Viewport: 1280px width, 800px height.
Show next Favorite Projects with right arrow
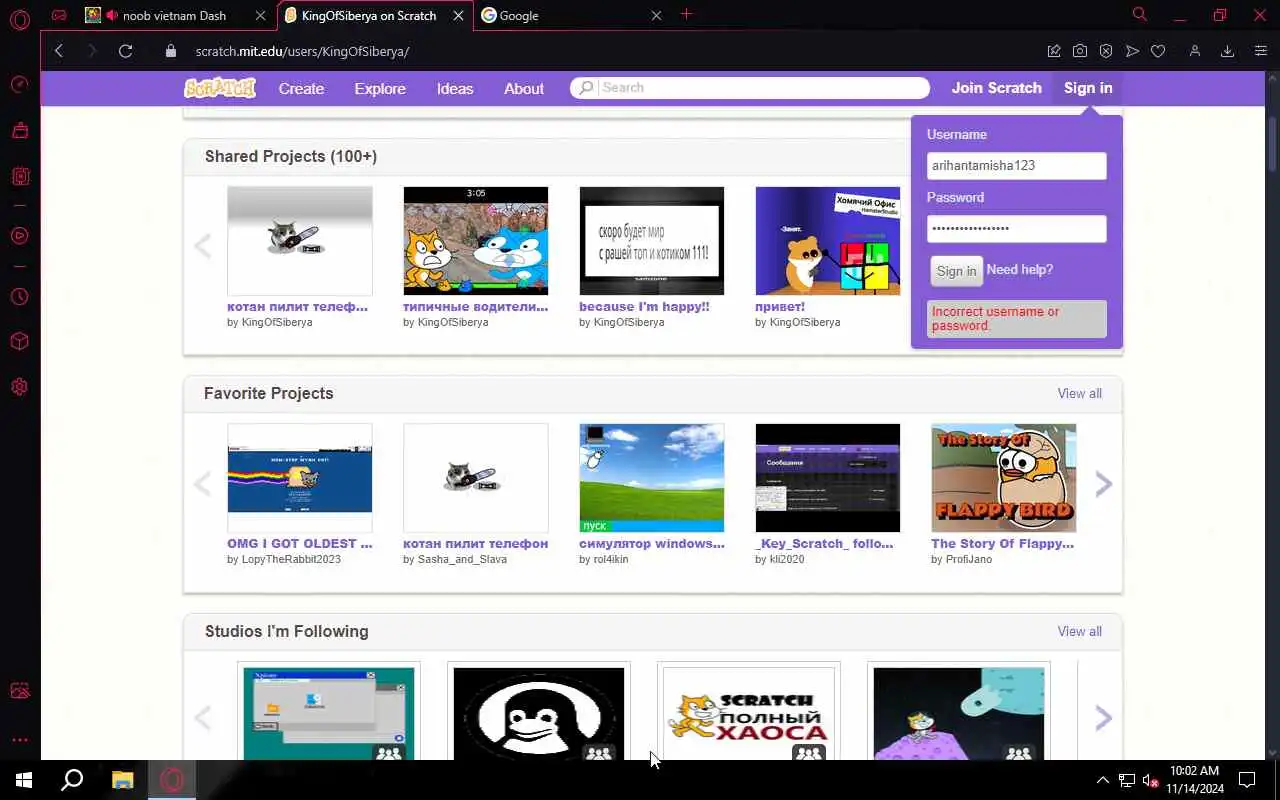point(1103,484)
